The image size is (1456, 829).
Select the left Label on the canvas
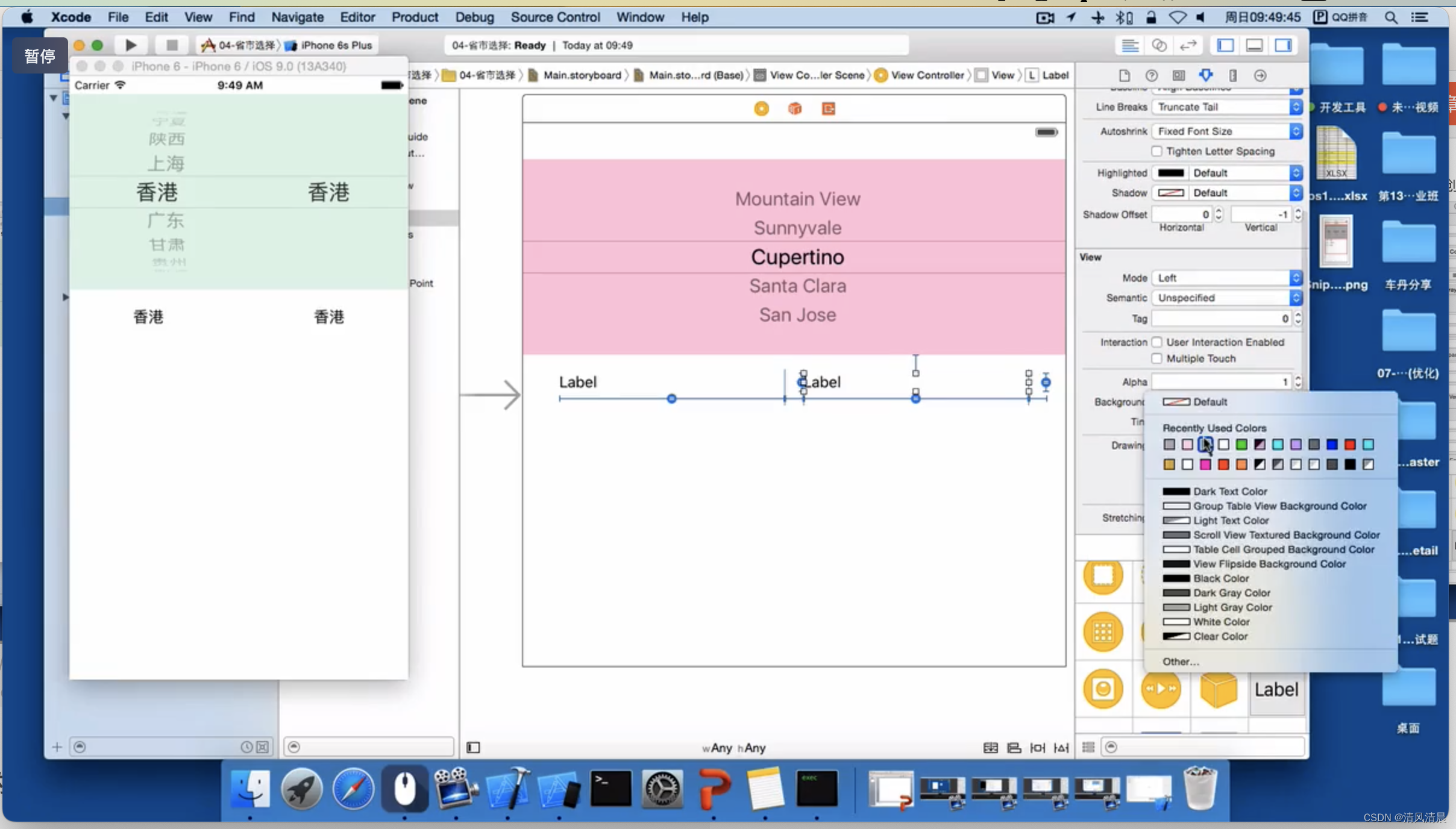[x=577, y=382]
